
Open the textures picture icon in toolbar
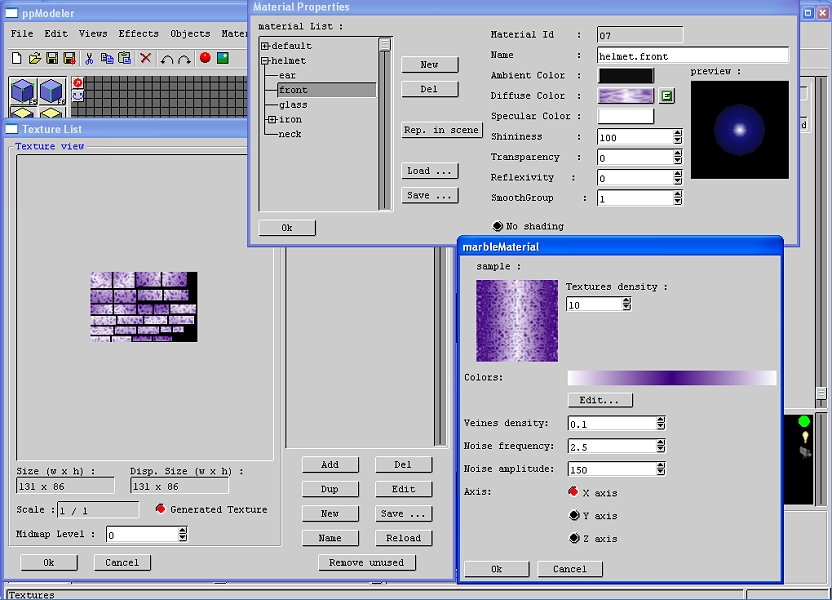pos(223,58)
